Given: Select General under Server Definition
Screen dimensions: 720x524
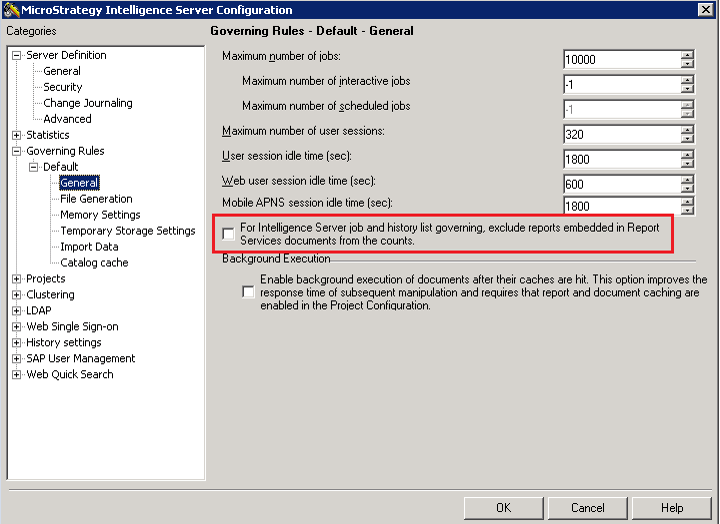Looking at the screenshot, I should point(62,71).
